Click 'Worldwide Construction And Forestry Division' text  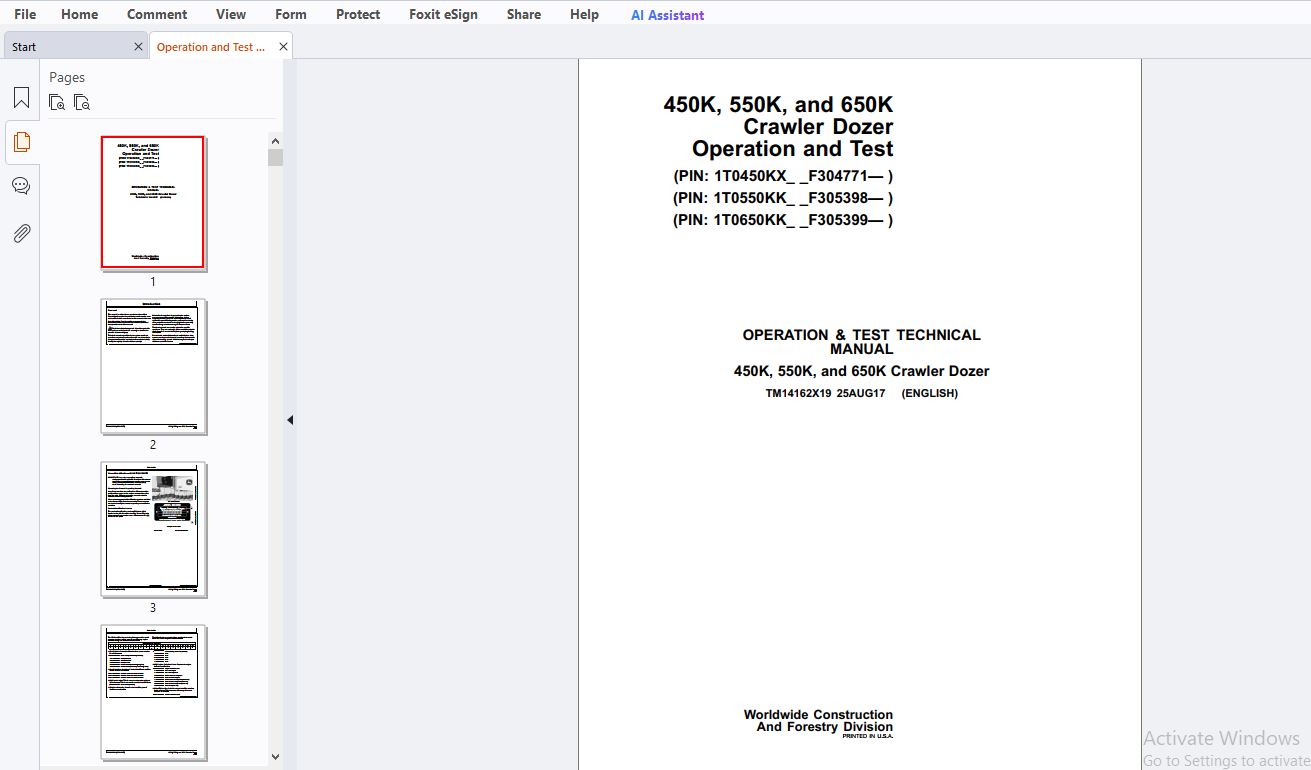(818, 721)
